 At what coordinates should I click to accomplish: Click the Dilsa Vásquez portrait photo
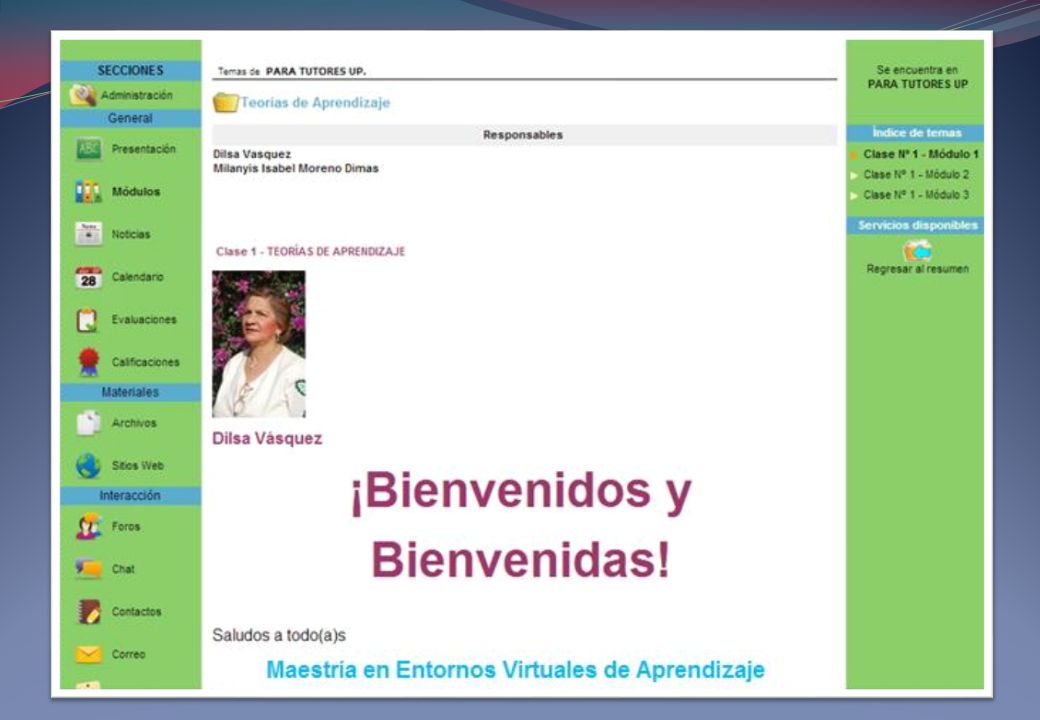pos(259,344)
